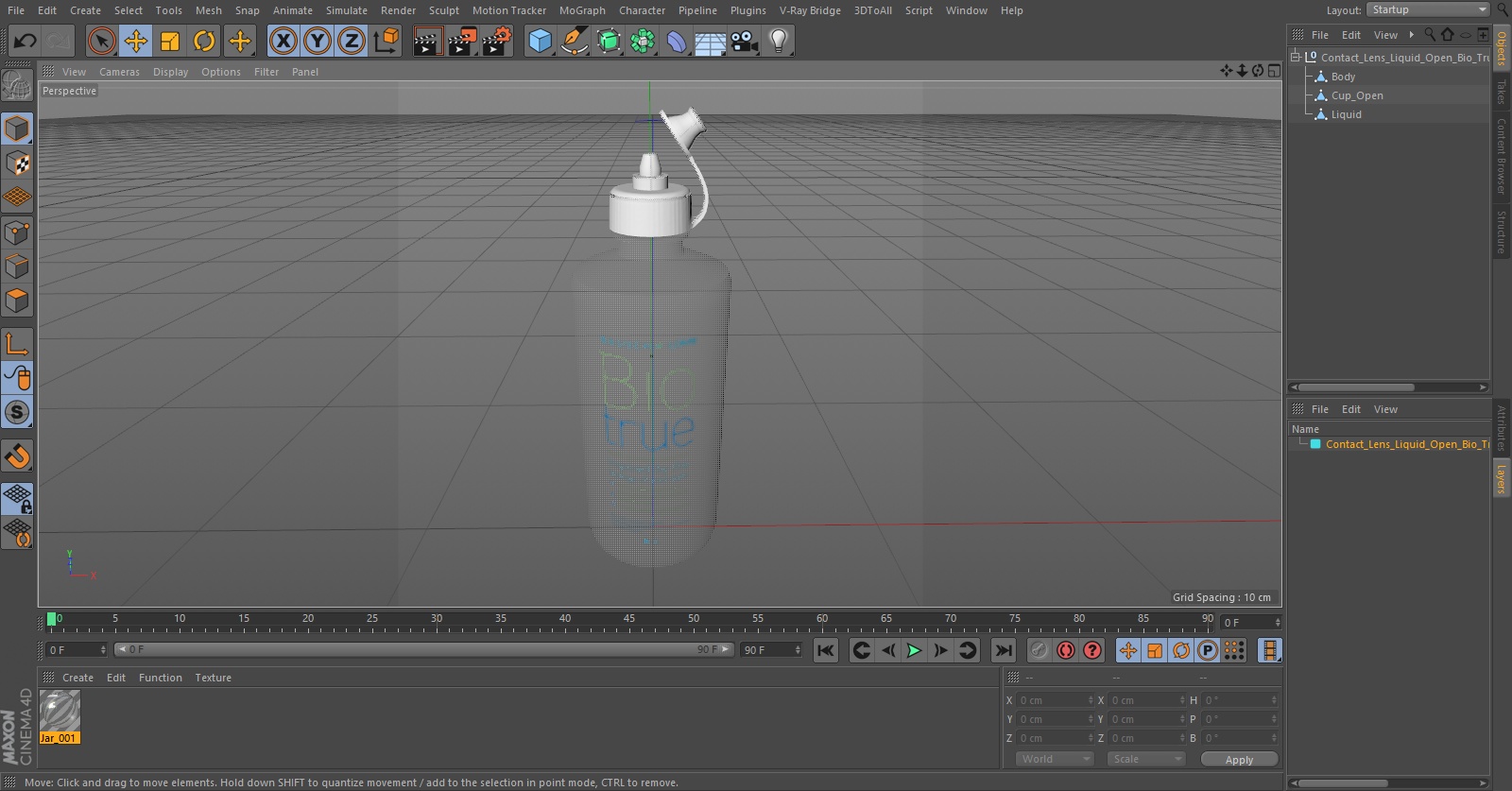
Task: Toggle coordinate system icon
Action: tap(387, 41)
